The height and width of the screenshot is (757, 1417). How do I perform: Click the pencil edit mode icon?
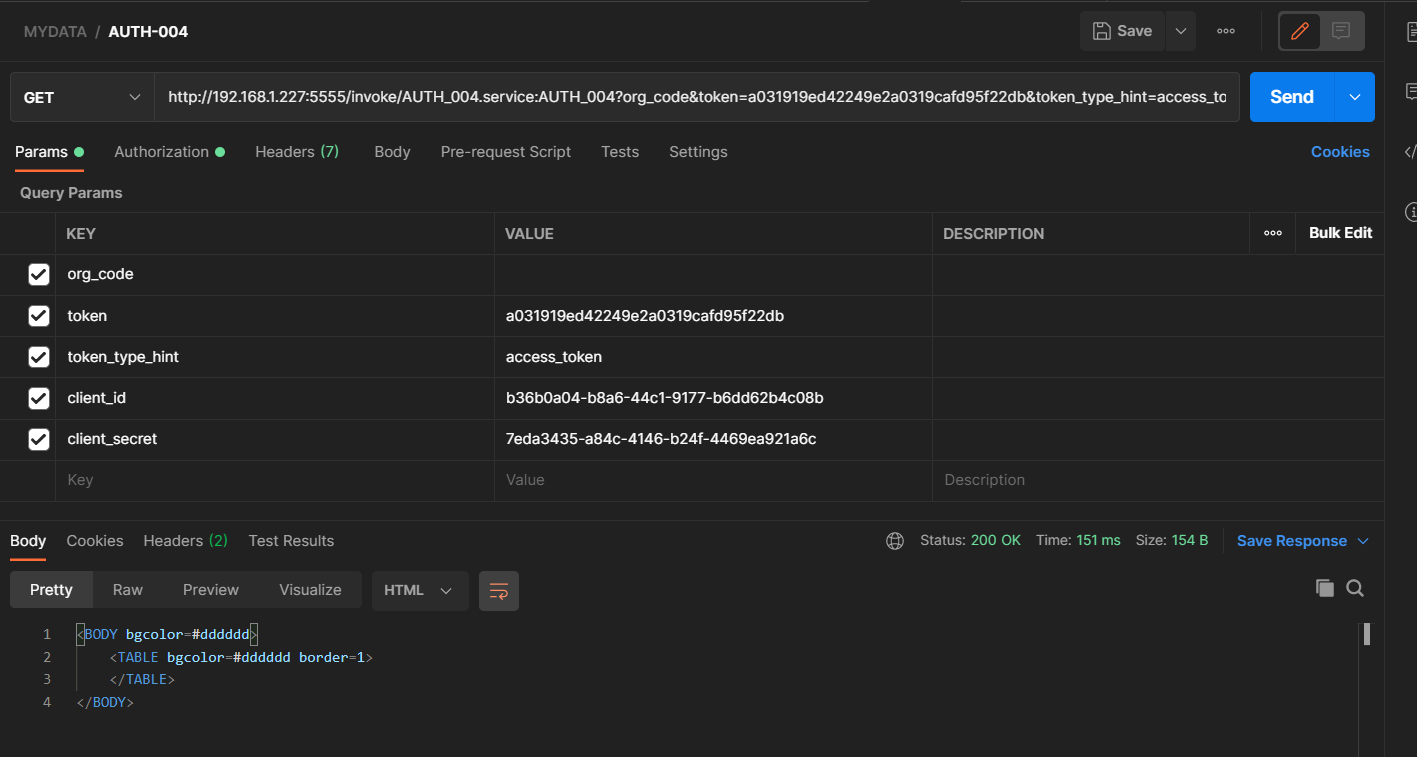1300,31
